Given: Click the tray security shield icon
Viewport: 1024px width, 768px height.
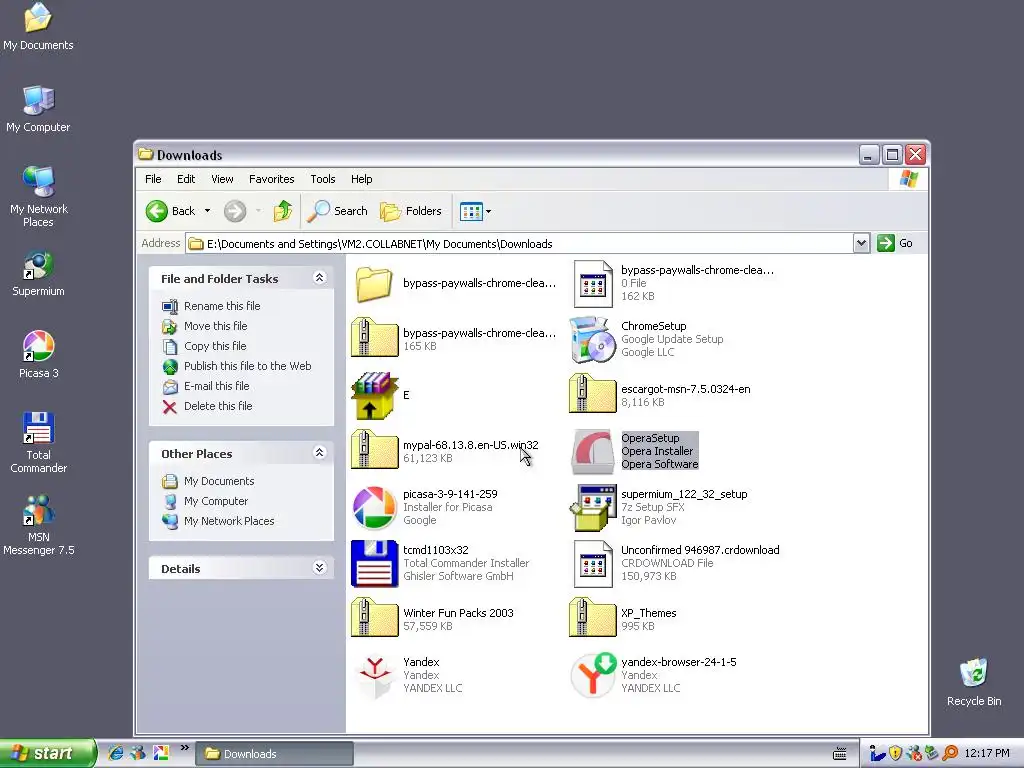Looking at the screenshot, I should click(x=895, y=753).
